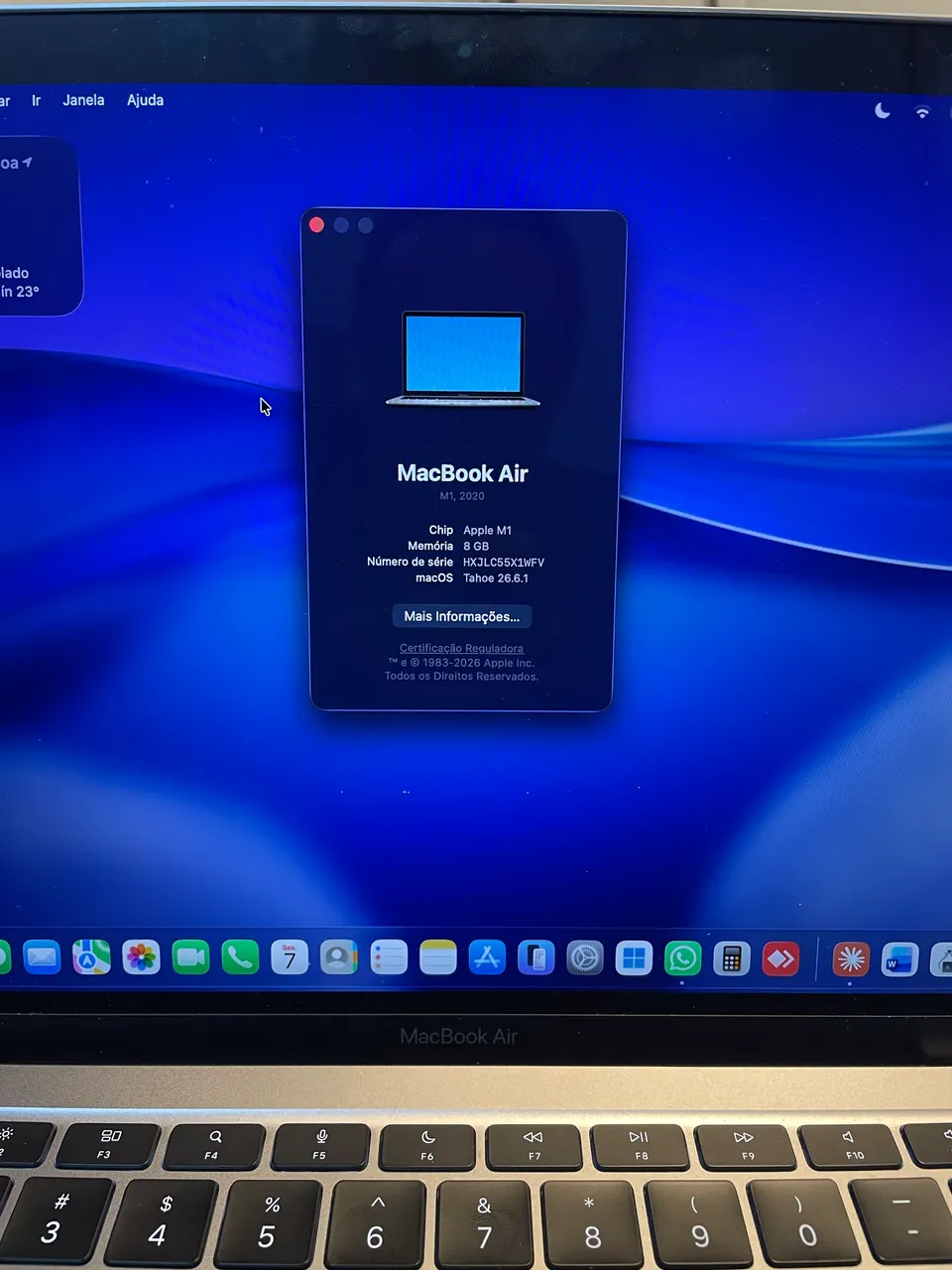This screenshot has width=952, height=1270.
Task: Open System Settings gear icon
Action: point(585,958)
